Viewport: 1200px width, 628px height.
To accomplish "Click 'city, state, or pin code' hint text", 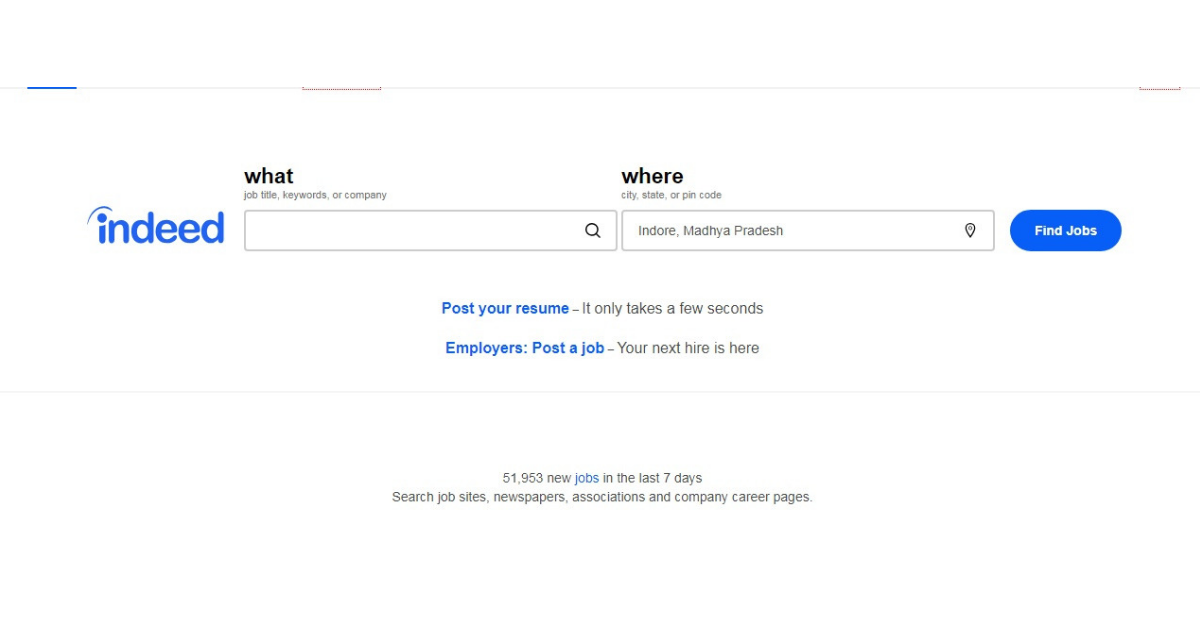I will point(671,195).
